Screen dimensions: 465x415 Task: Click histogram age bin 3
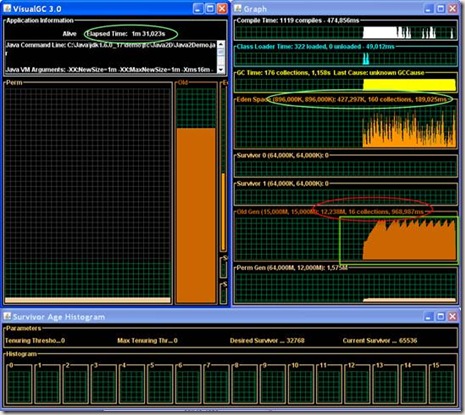coord(104,384)
